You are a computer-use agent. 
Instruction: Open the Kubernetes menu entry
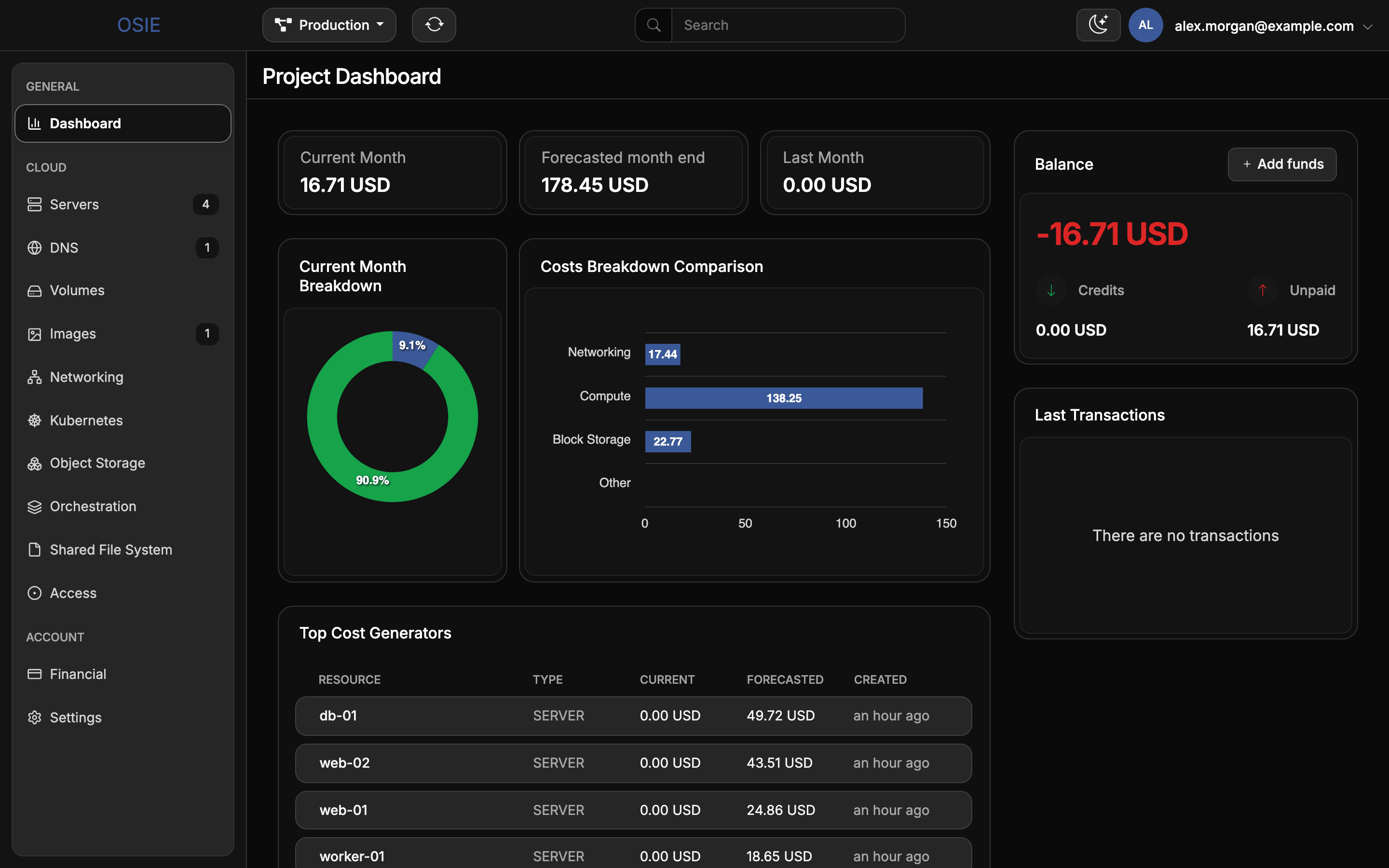click(x=123, y=420)
